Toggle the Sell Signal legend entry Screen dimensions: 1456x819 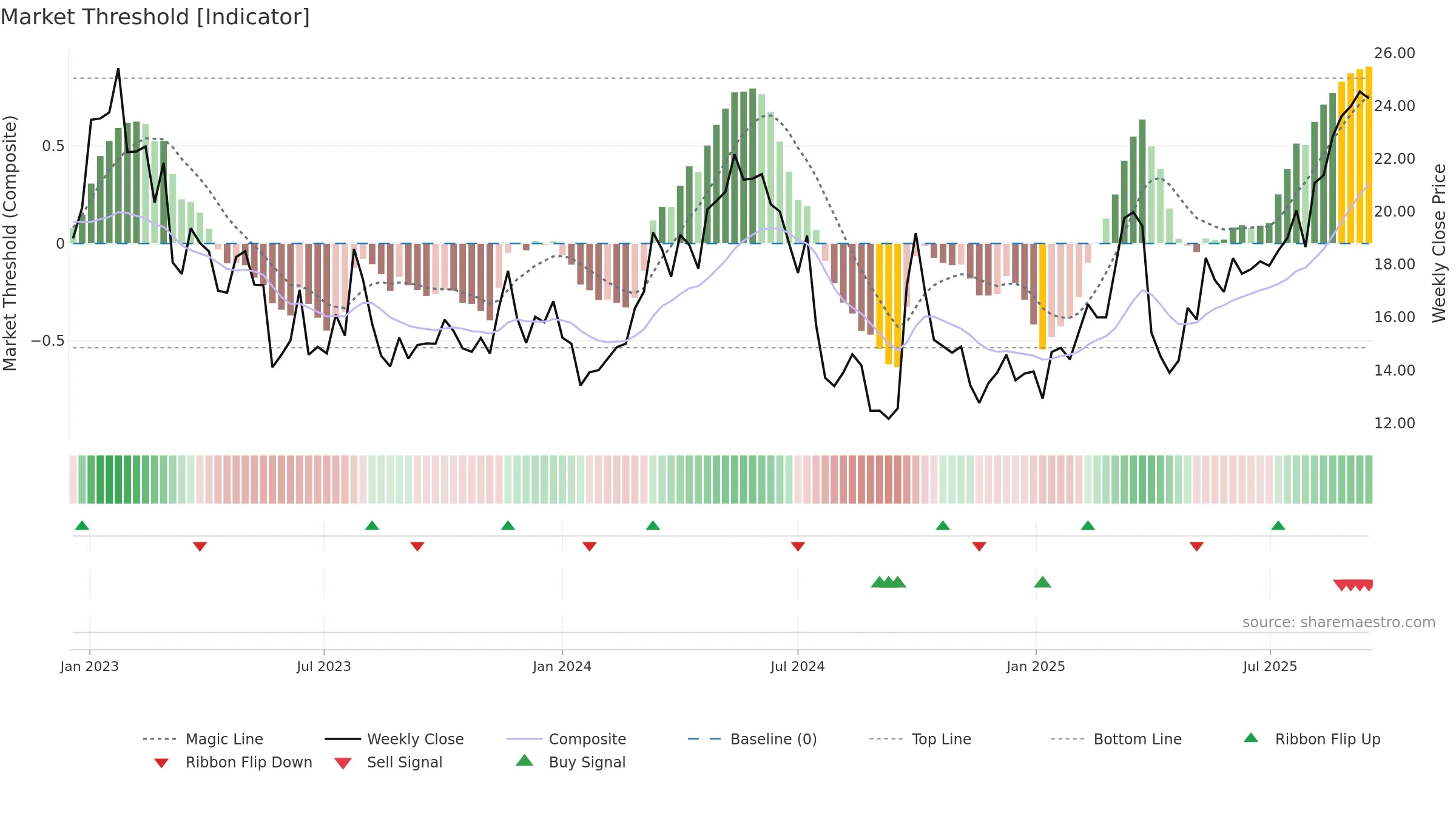[388, 762]
